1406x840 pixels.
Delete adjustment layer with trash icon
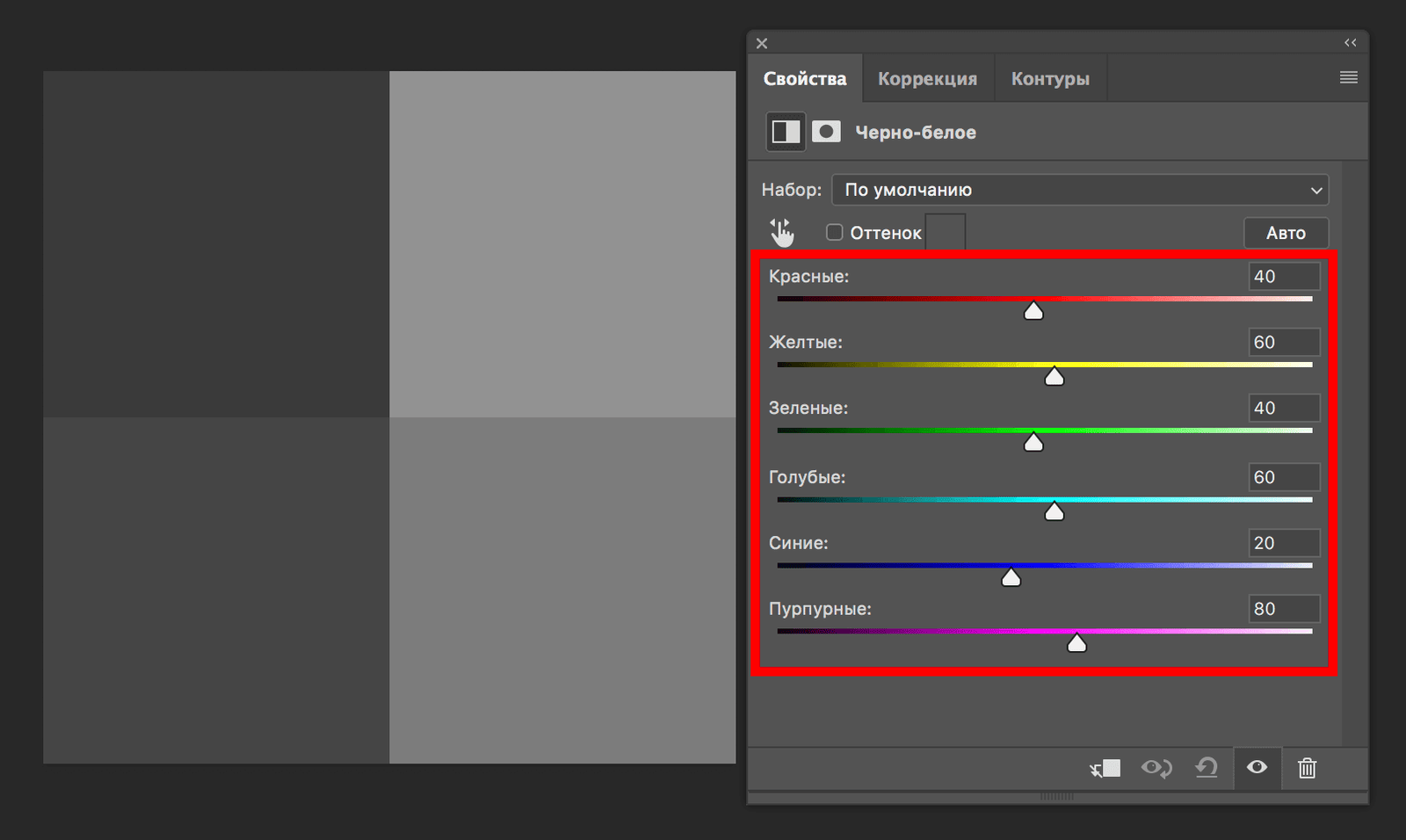[1307, 769]
